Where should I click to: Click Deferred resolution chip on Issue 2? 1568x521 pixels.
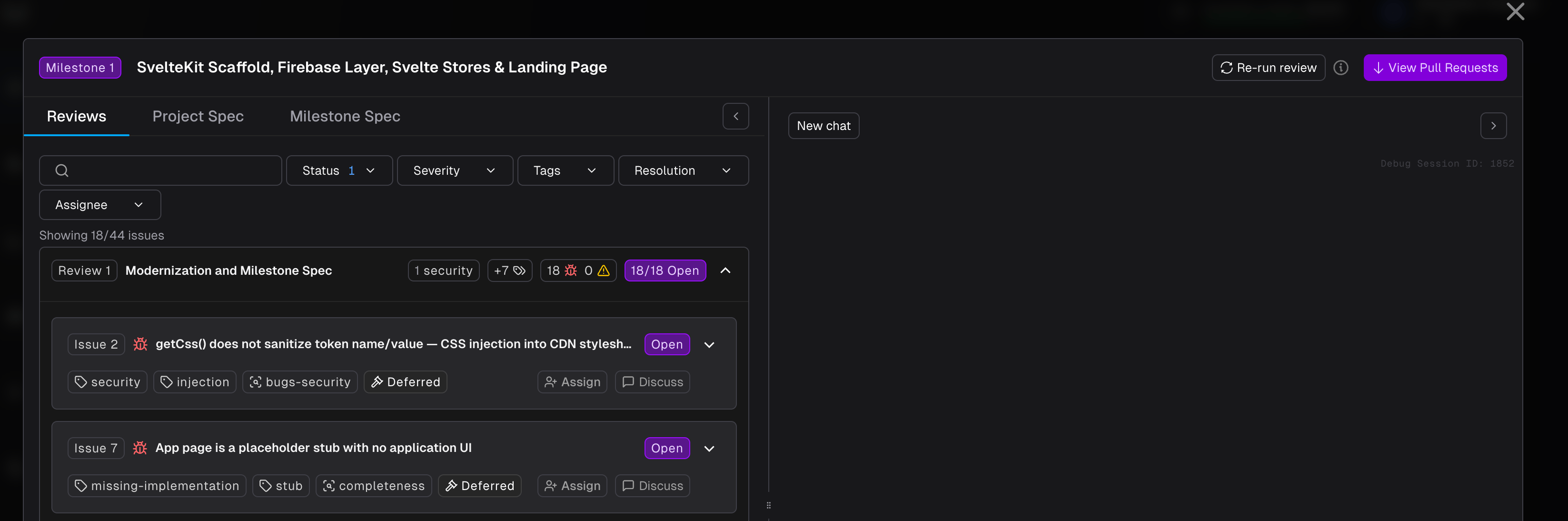(x=406, y=382)
